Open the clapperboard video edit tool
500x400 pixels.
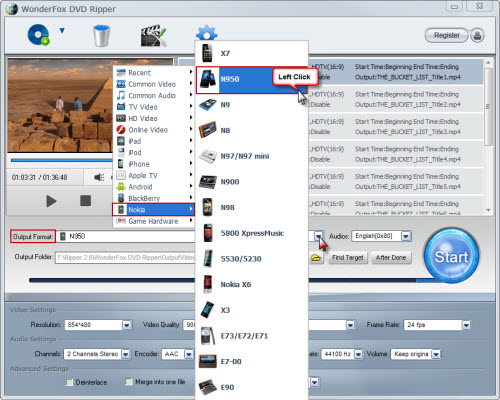point(153,35)
